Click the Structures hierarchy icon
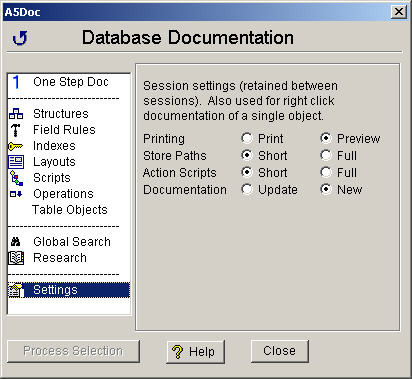Image resolution: width=412 pixels, height=379 pixels. pyautogui.click(x=16, y=114)
